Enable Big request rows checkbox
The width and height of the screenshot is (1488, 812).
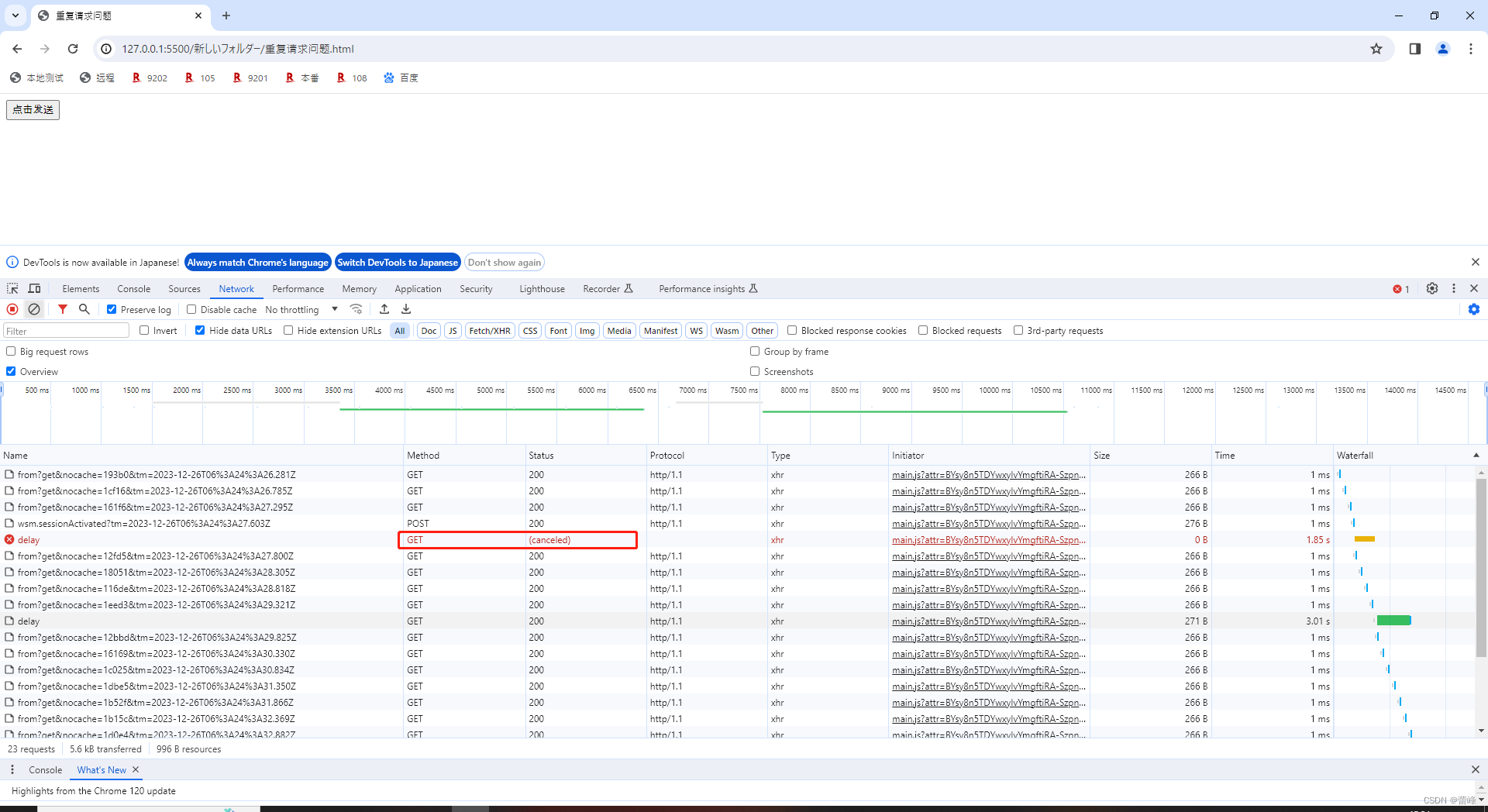[11, 351]
